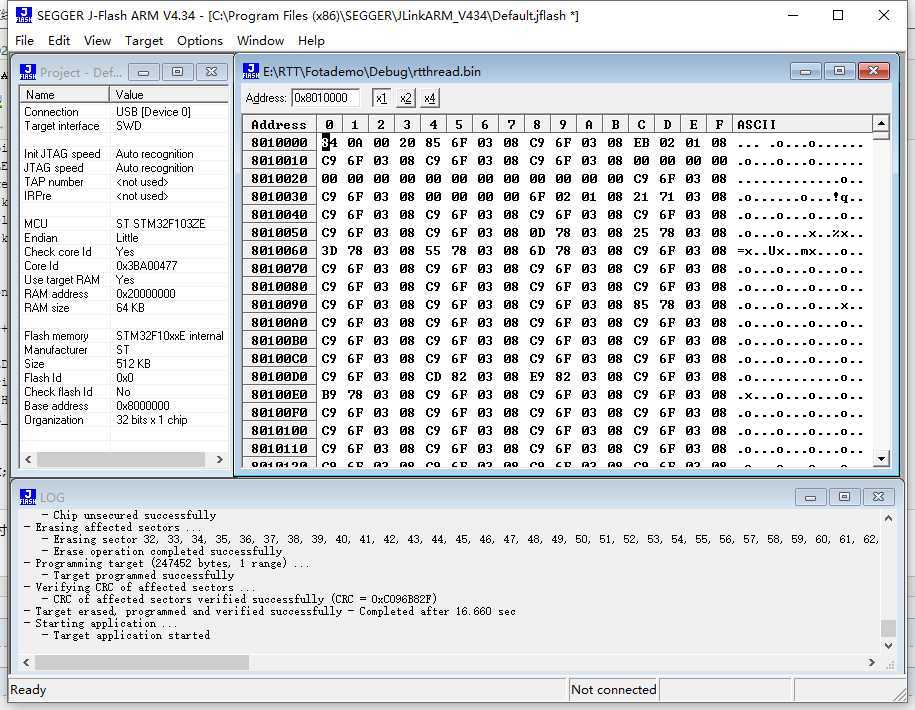
Task: Click LOG panel scroll up arrow
Action: click(x=888, y=518)
